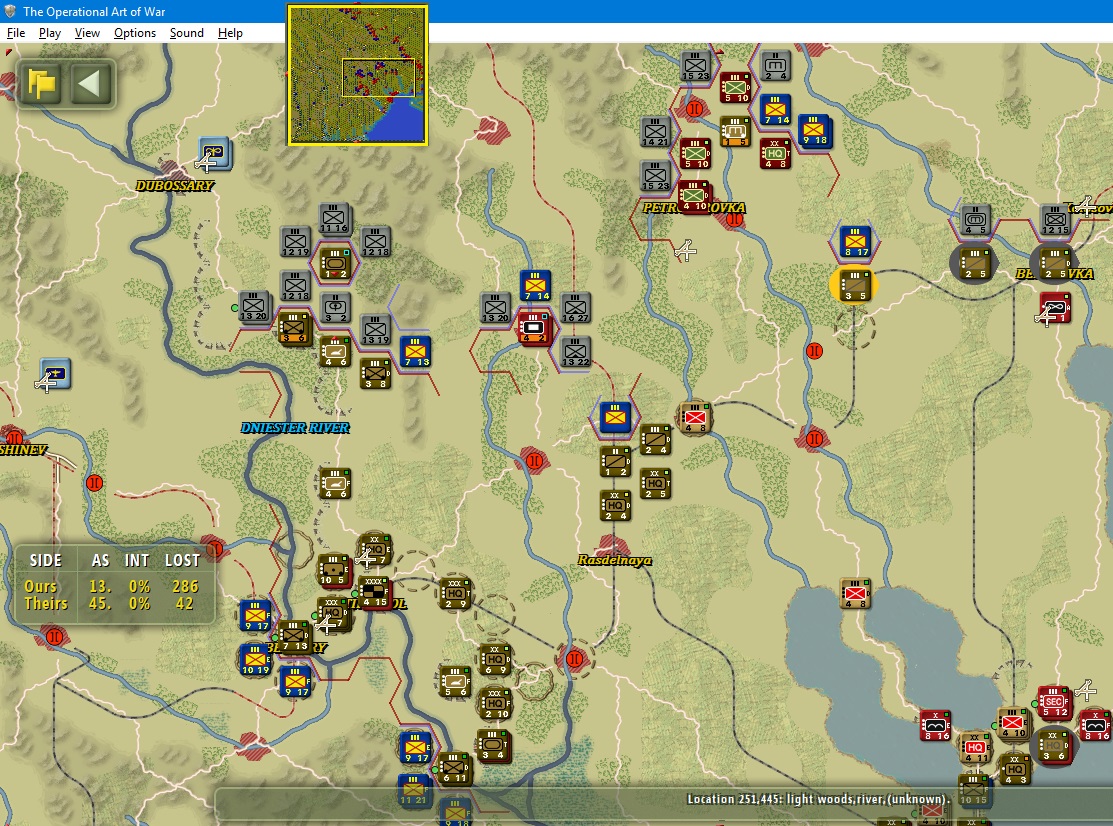Select the red armored unit 4 2
Image resolution: width=1113 pixels, height=826 pixels.
pyautogui.click(x=534, y=329)
